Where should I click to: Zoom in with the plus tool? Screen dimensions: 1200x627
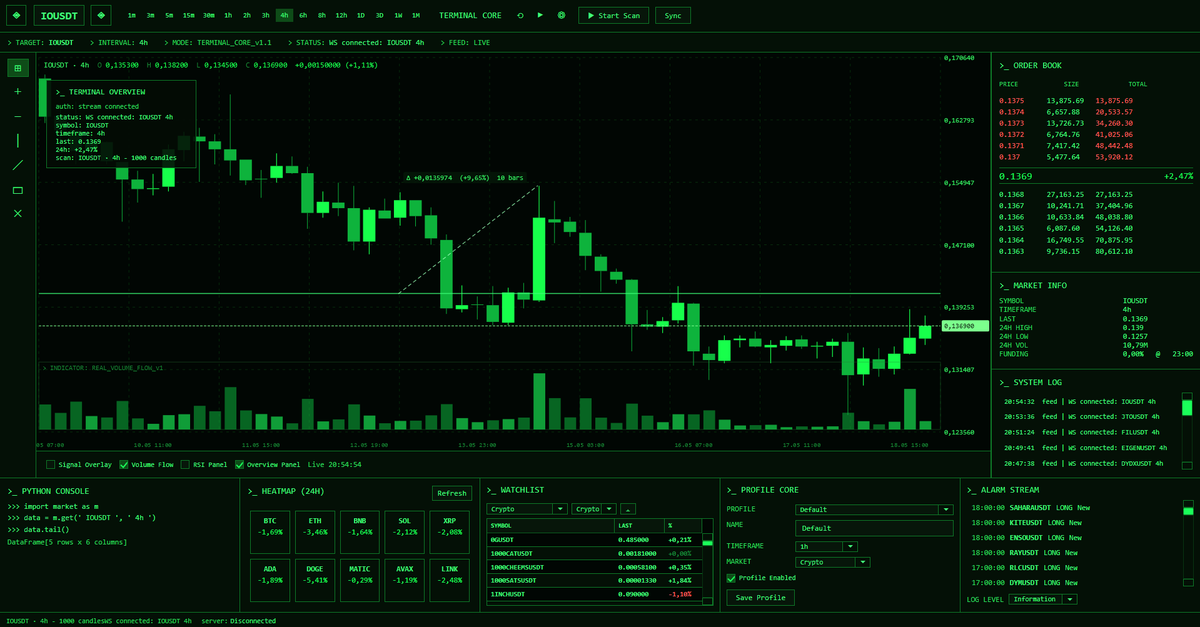pos(18,92)
